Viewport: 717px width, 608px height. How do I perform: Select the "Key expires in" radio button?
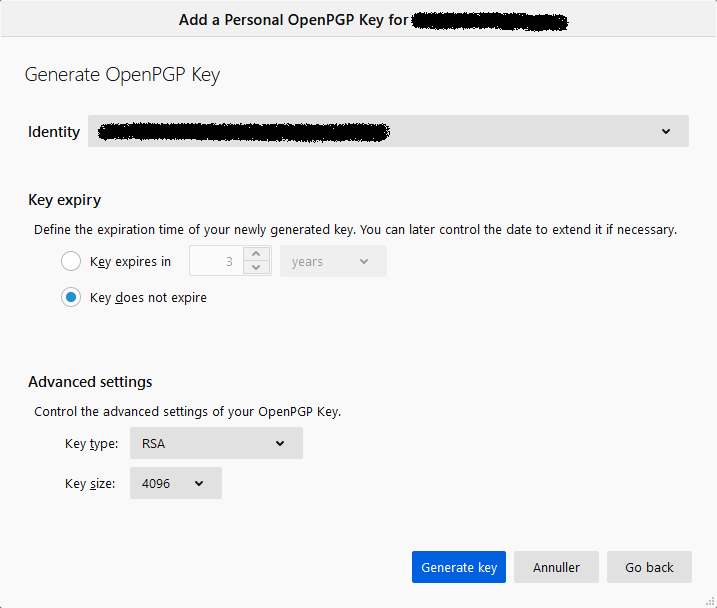pos(71,262)
